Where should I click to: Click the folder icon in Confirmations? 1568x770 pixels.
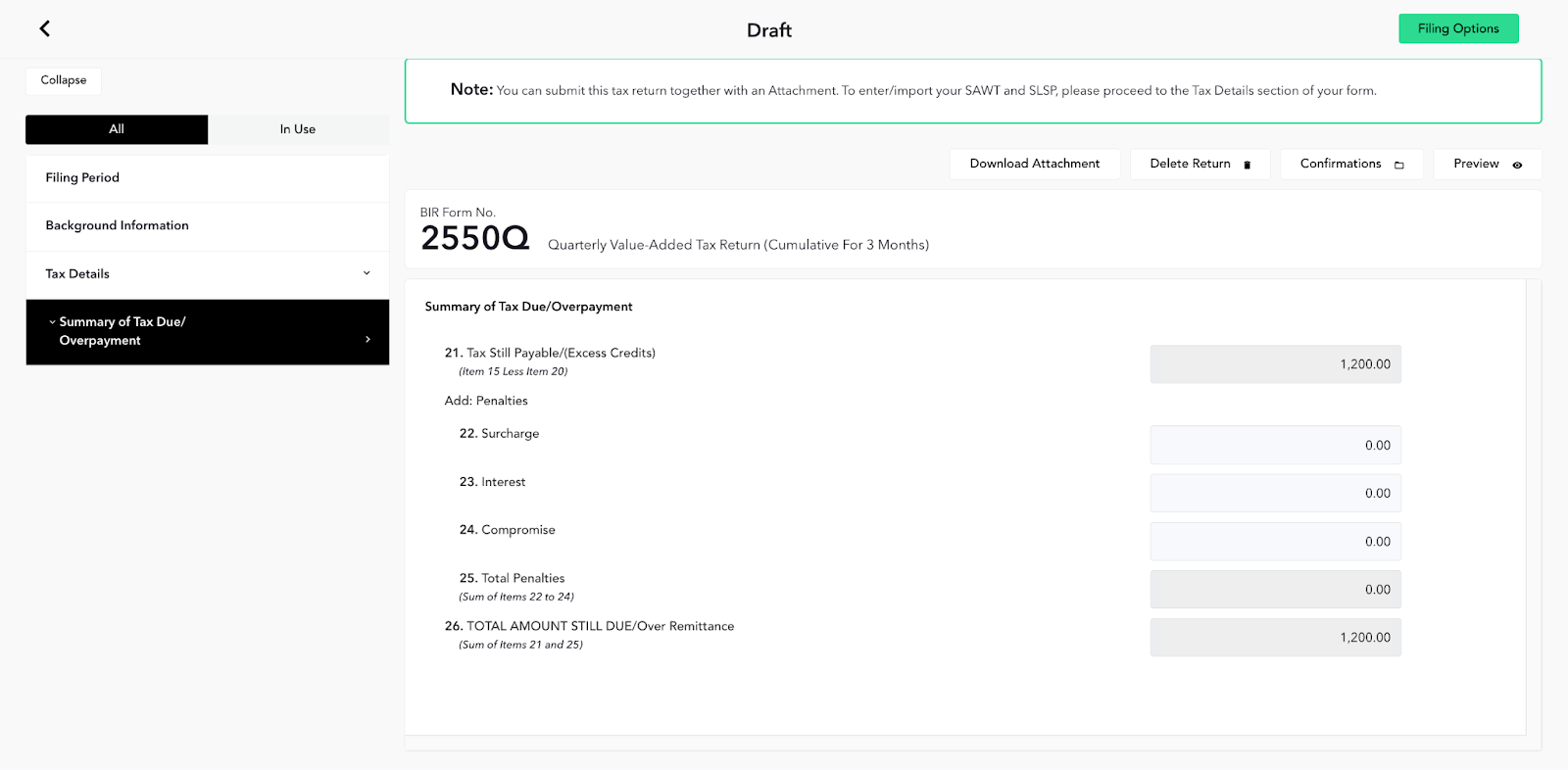click(1399, 165)
